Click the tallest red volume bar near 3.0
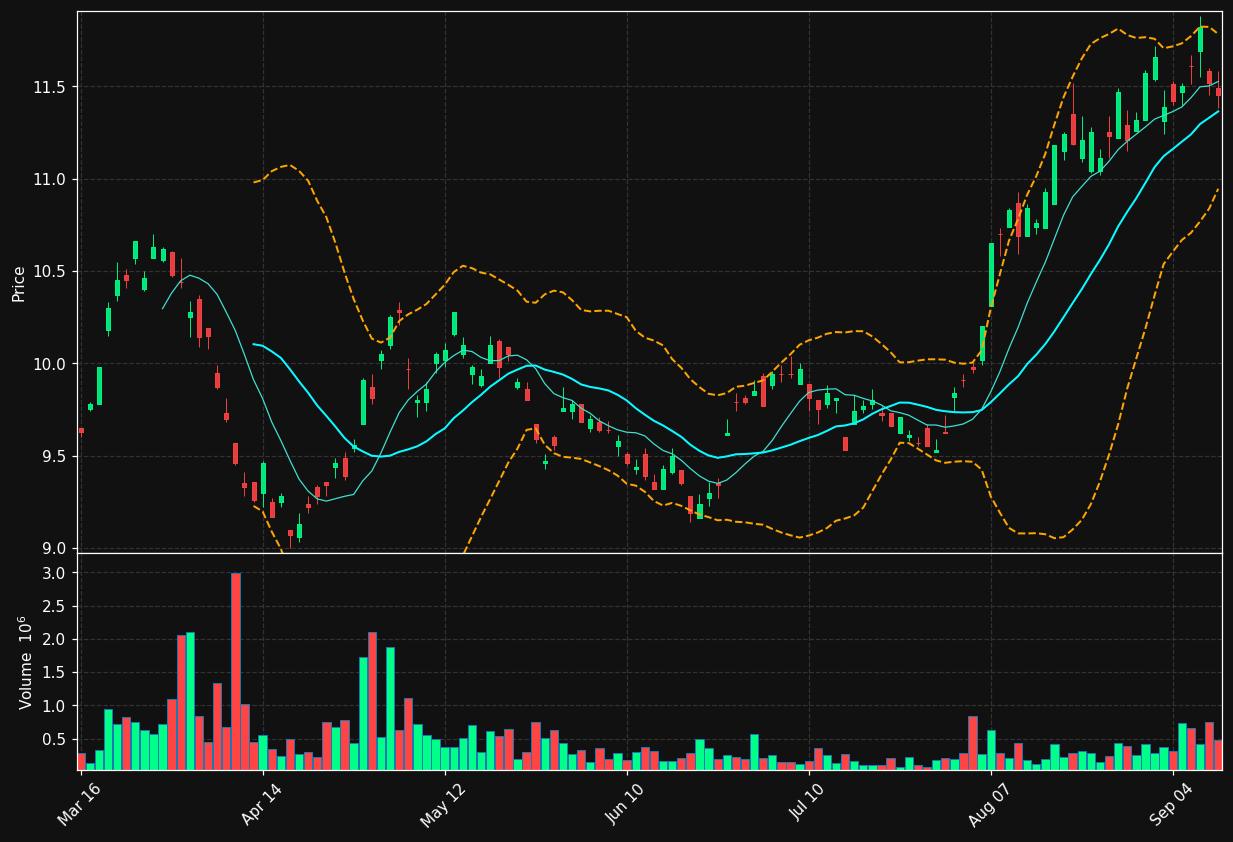Viewport: 1233px width, 842px height. [x=236, y=671]
